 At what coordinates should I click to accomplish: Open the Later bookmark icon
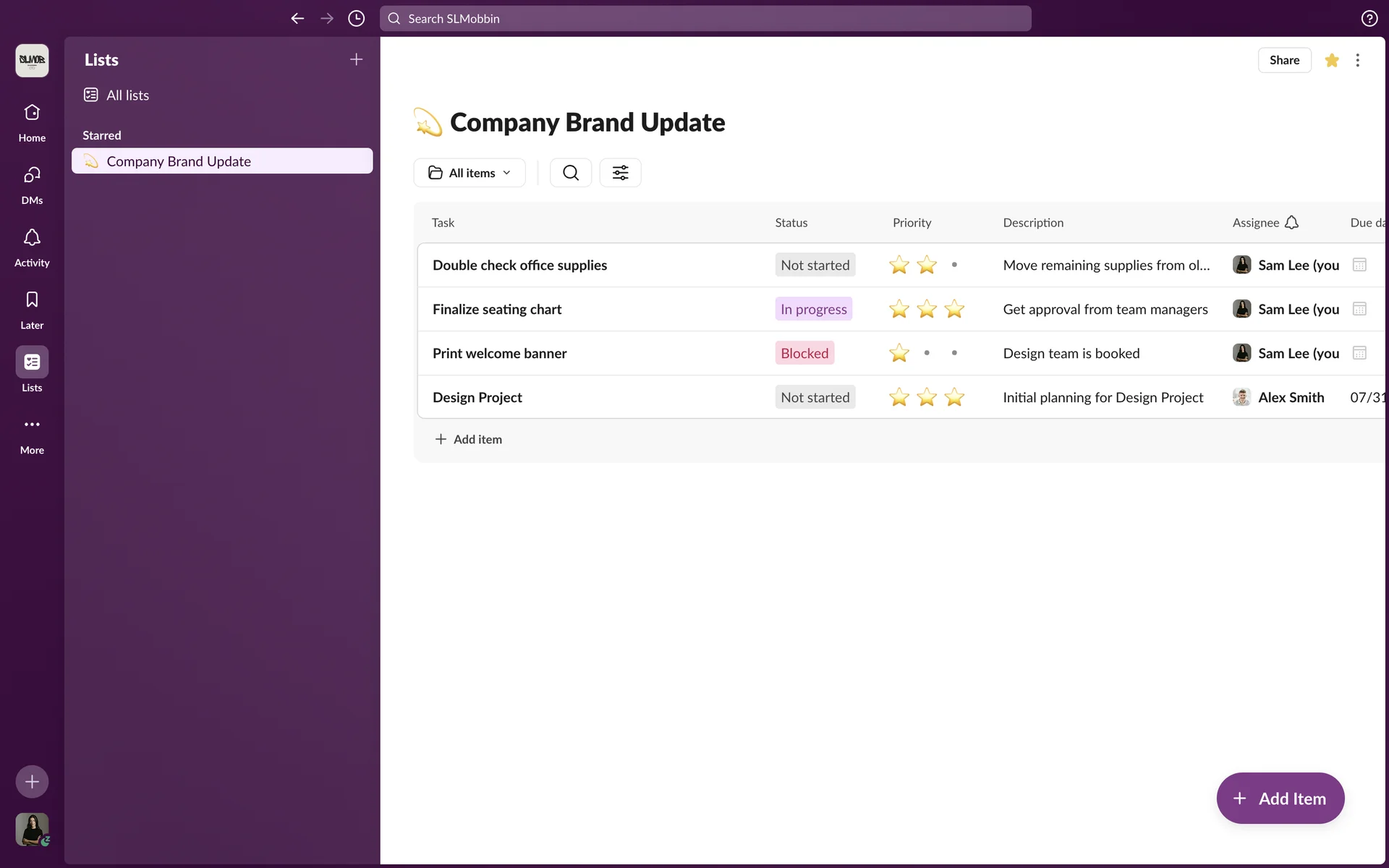click(x=32, y=300)
